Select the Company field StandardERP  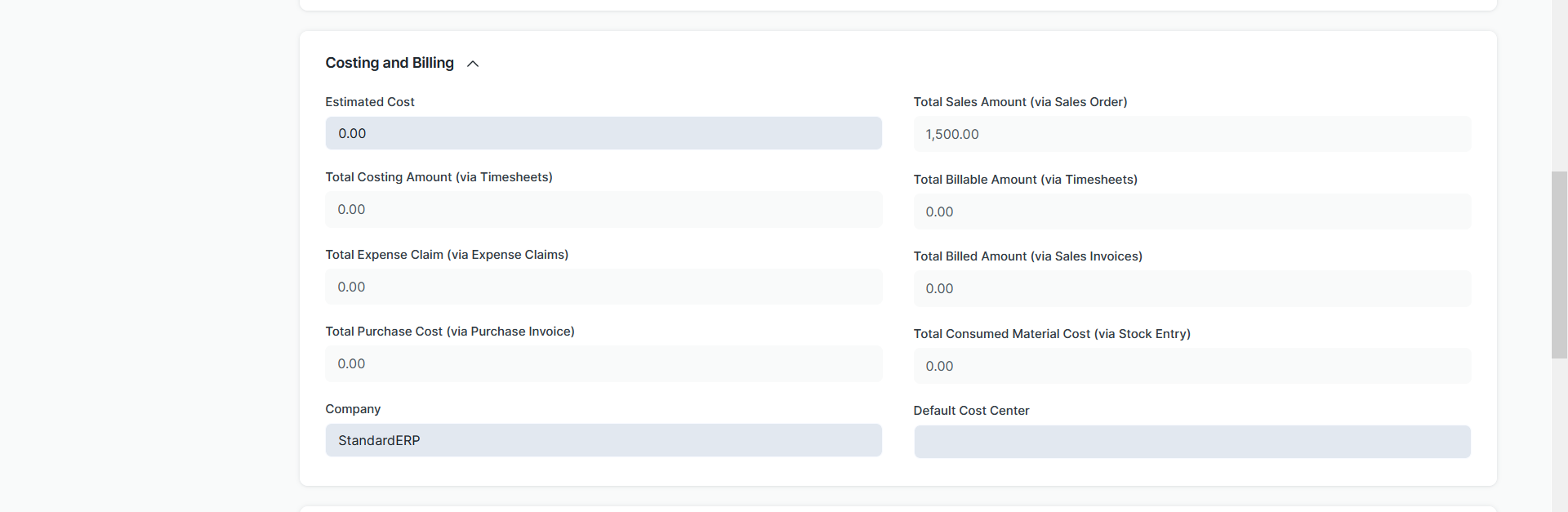(604, 440)
